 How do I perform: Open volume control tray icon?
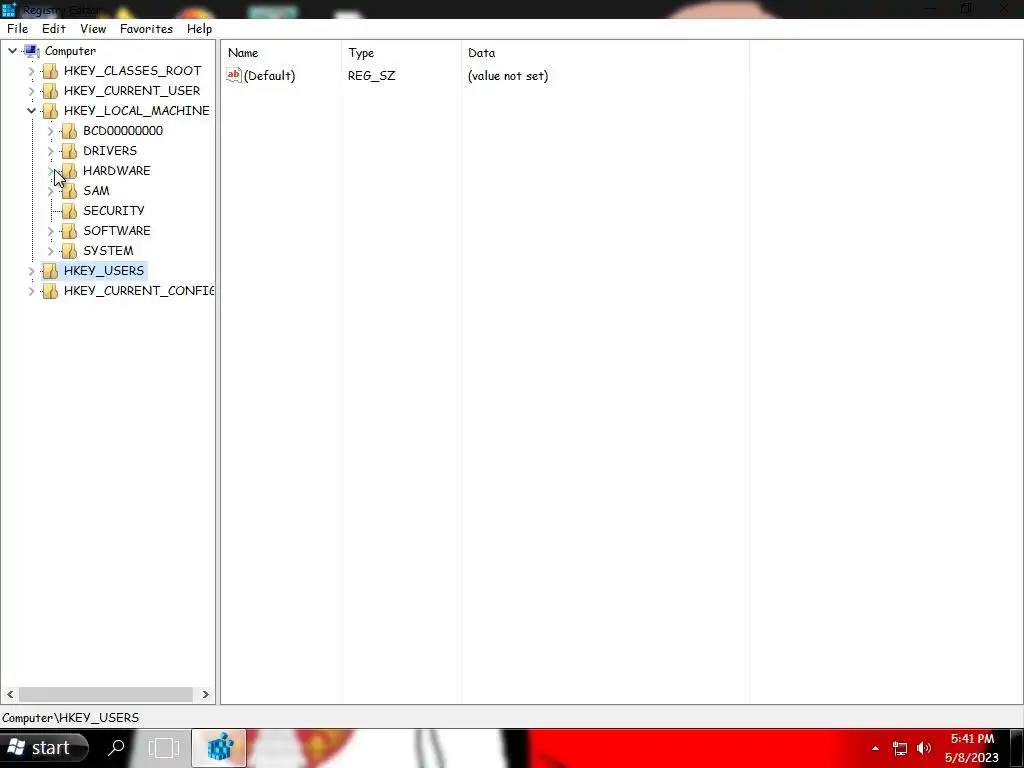[923, 748]
